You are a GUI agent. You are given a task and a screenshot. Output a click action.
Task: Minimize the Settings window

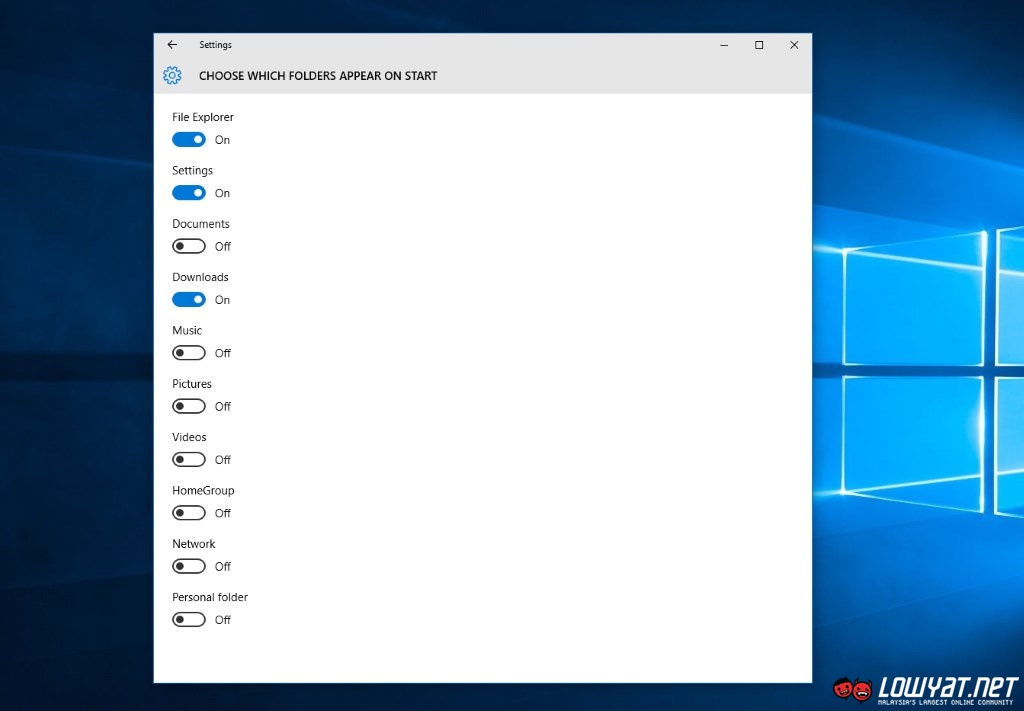pos(724,45)
